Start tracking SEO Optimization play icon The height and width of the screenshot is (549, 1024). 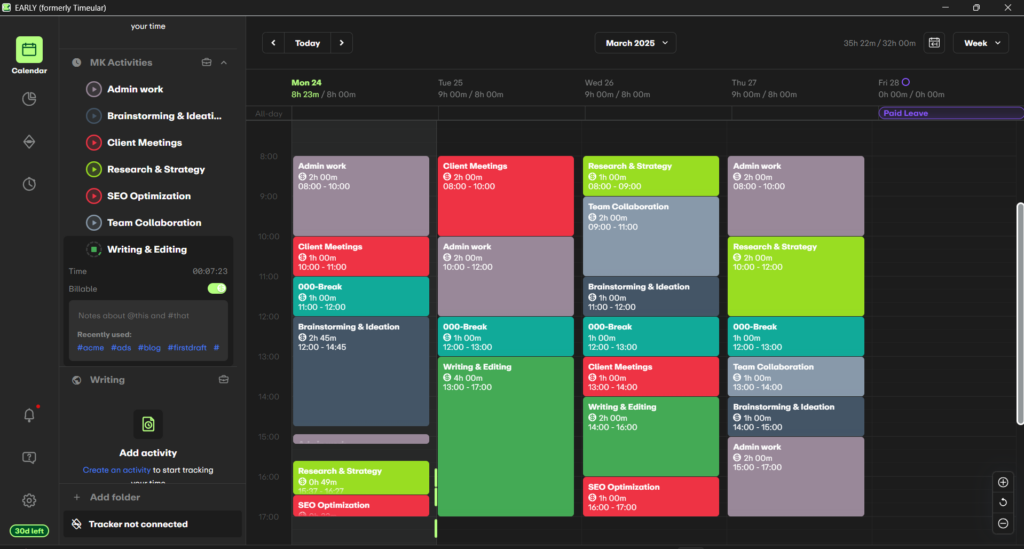93,196
